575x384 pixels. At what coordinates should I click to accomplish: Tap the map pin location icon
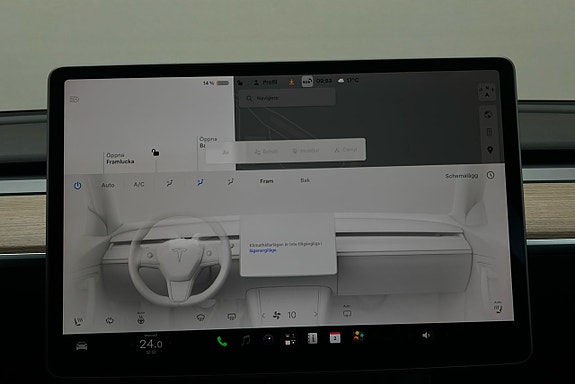click(490, 150)
